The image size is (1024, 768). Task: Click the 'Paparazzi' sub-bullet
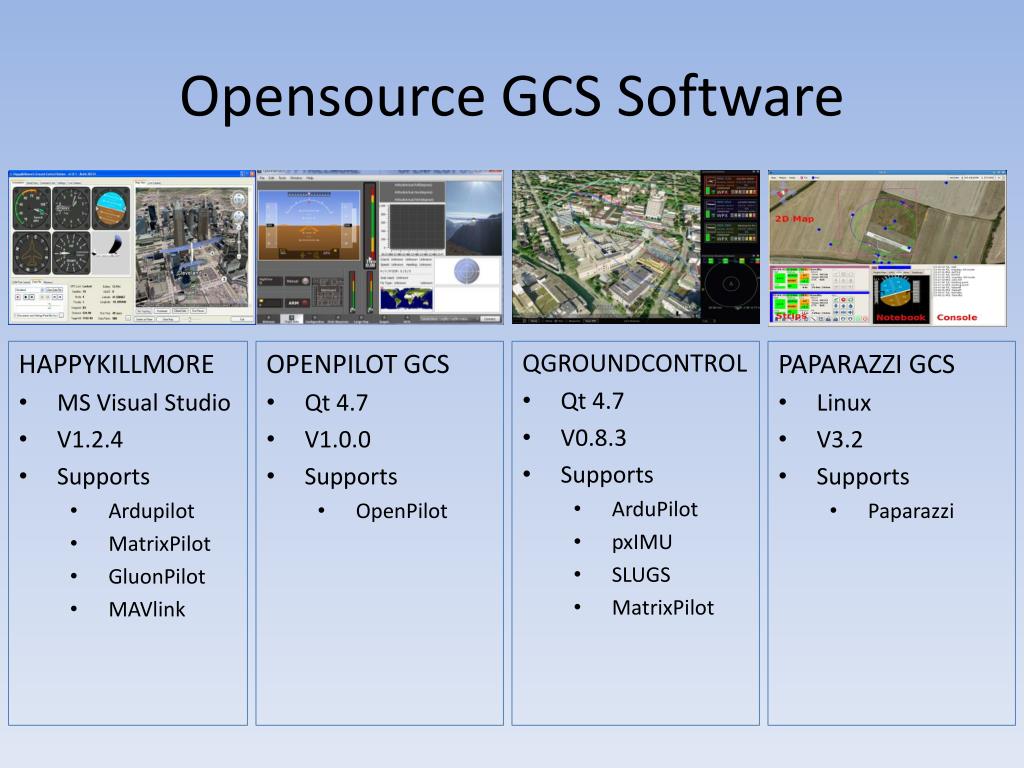(x=911, y=511)
